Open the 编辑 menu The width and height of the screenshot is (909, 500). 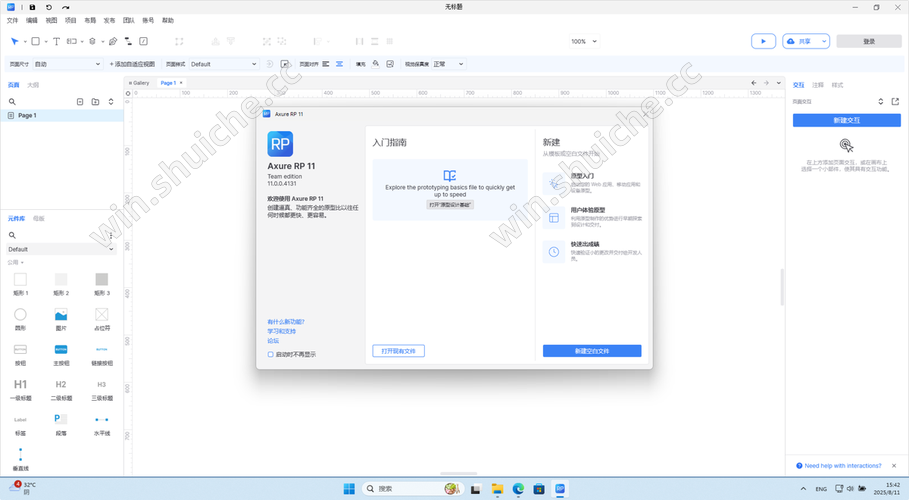click(x=32, y=20)
